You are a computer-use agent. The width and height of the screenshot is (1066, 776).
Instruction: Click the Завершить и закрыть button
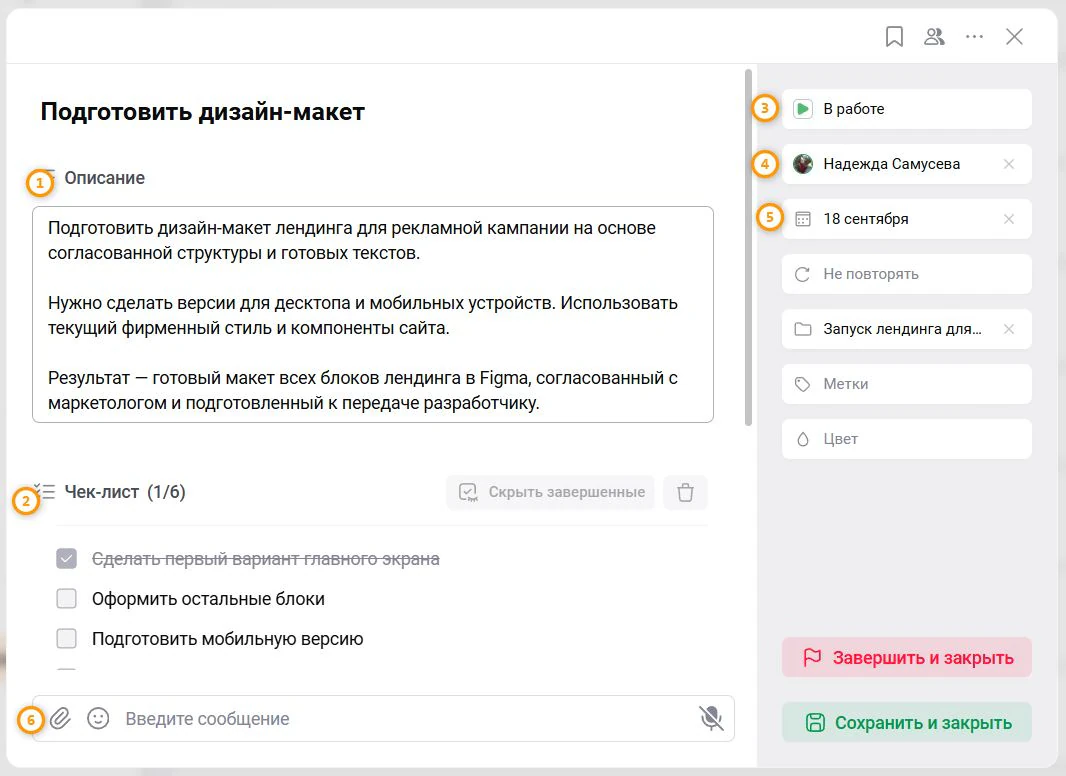click(906, 658)
